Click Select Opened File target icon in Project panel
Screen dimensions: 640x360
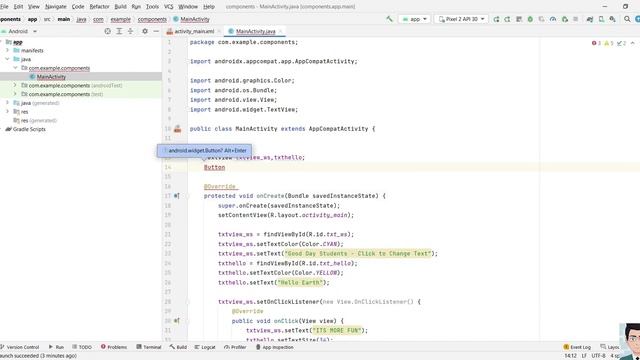click(x=107, y=31)
